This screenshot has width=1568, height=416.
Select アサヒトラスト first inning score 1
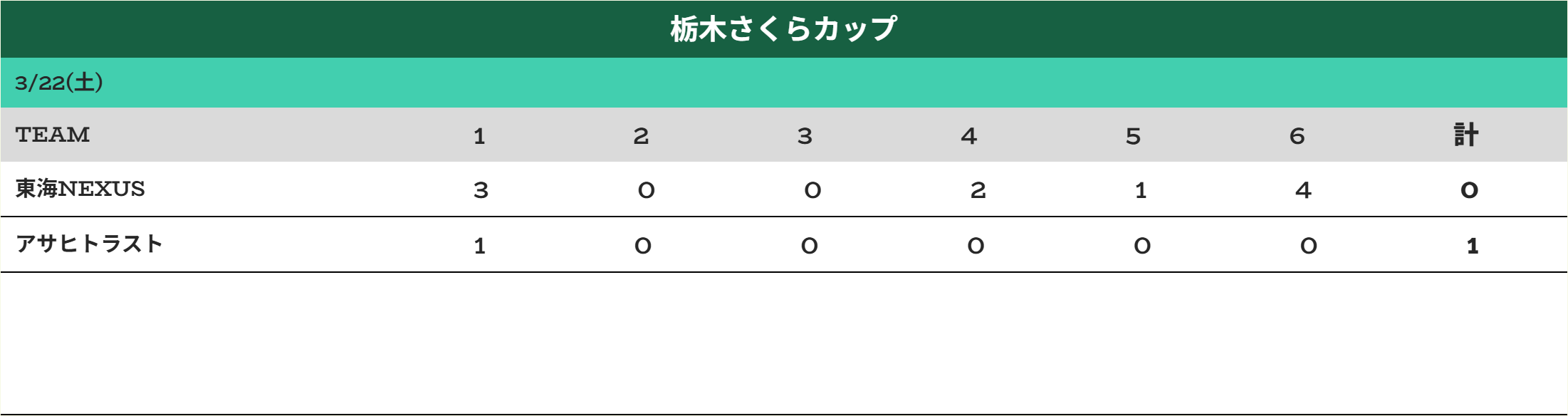click(479, 246)
